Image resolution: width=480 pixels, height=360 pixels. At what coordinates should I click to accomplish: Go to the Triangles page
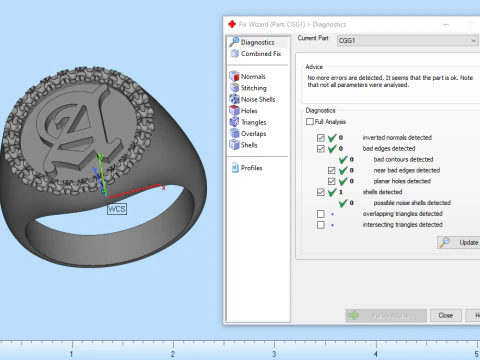254,122
